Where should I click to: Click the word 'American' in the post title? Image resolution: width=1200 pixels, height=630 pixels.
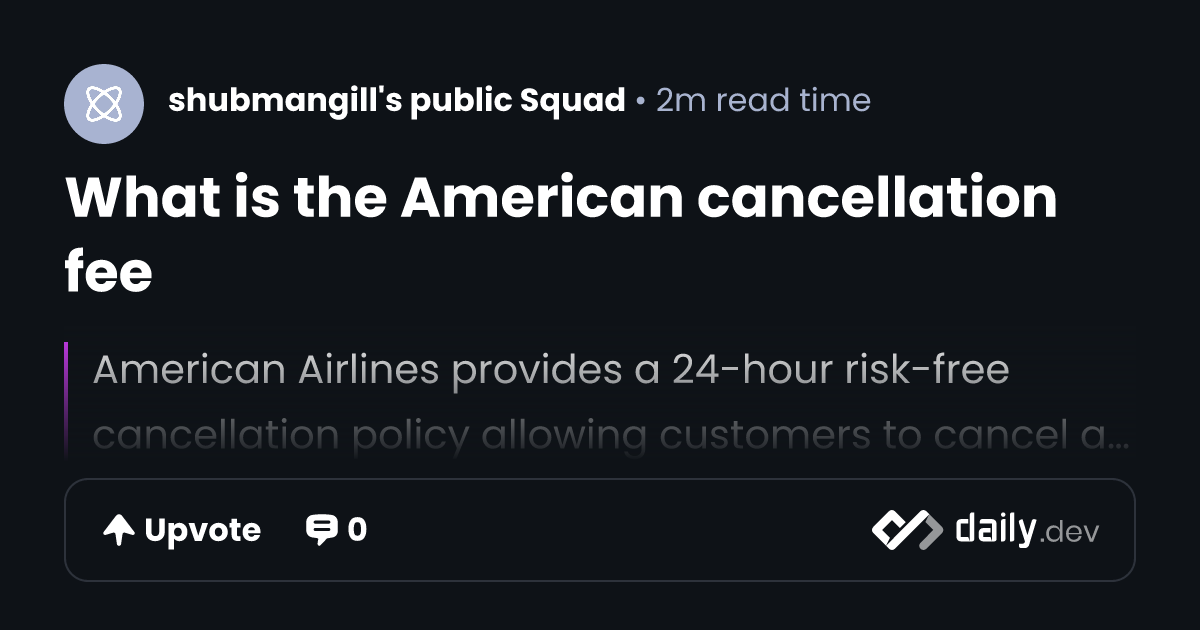(x=542, y=198)
